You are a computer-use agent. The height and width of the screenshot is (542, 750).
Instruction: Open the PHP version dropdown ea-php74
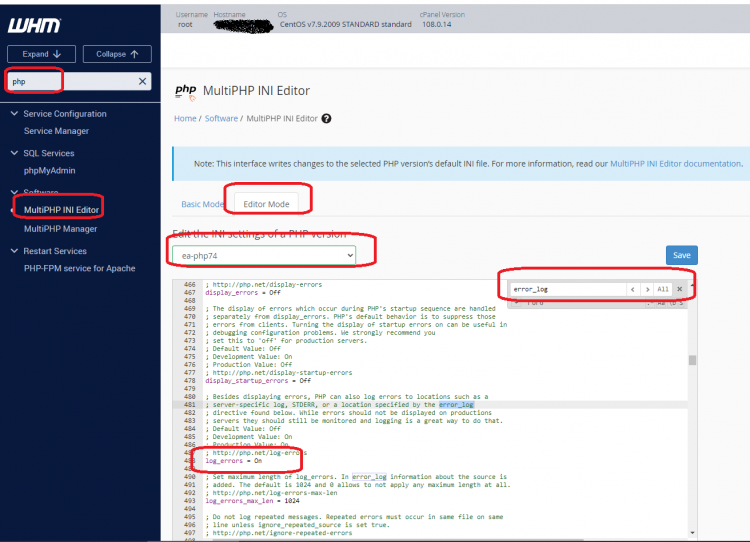(x=263, y=256)
